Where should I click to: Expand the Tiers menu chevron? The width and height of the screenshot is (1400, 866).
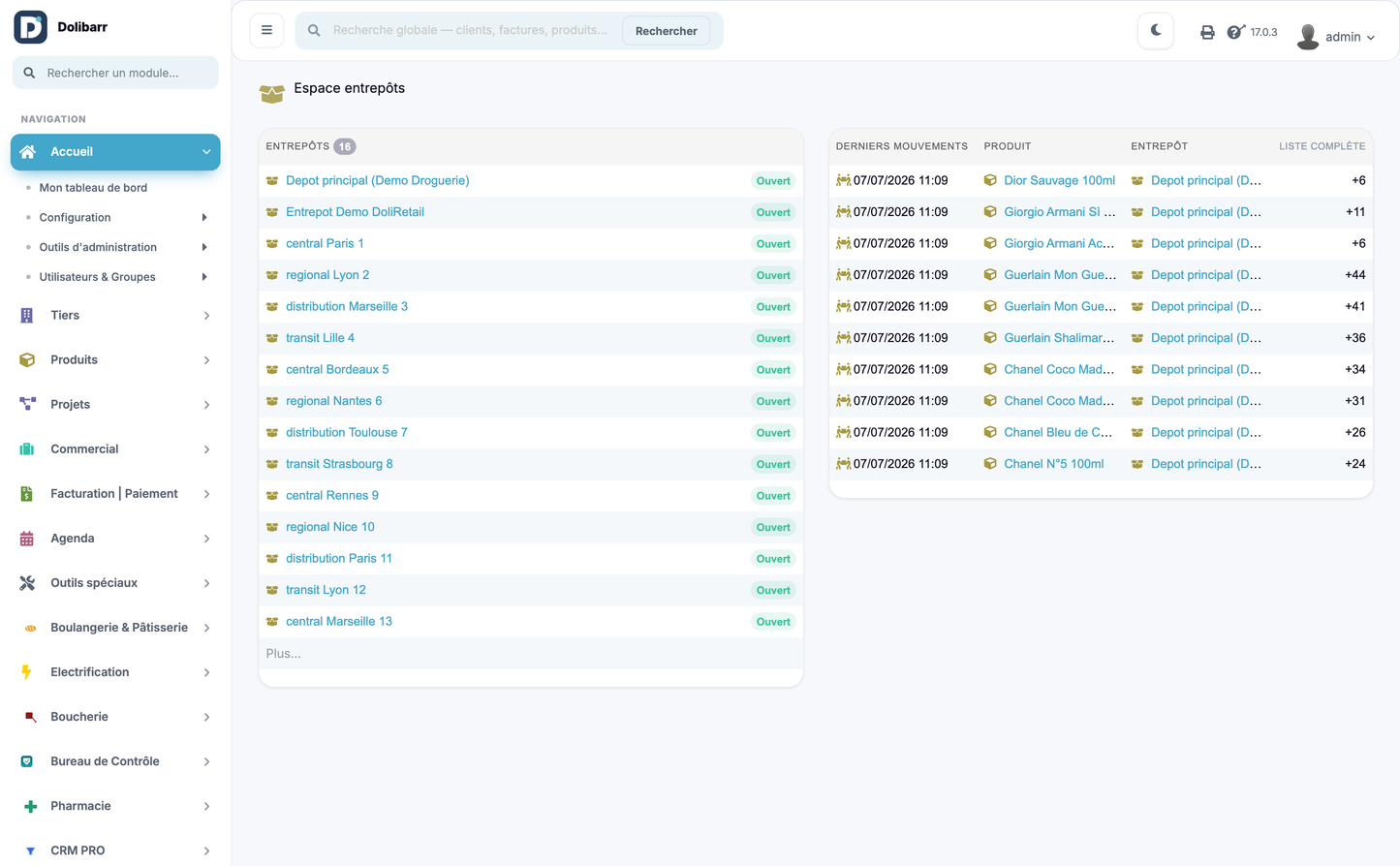tap(206, 316)
